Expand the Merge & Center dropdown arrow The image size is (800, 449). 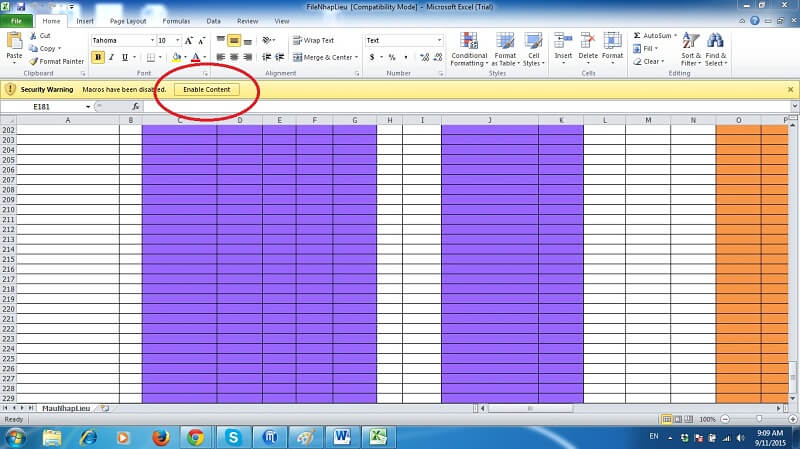point(357,57)
